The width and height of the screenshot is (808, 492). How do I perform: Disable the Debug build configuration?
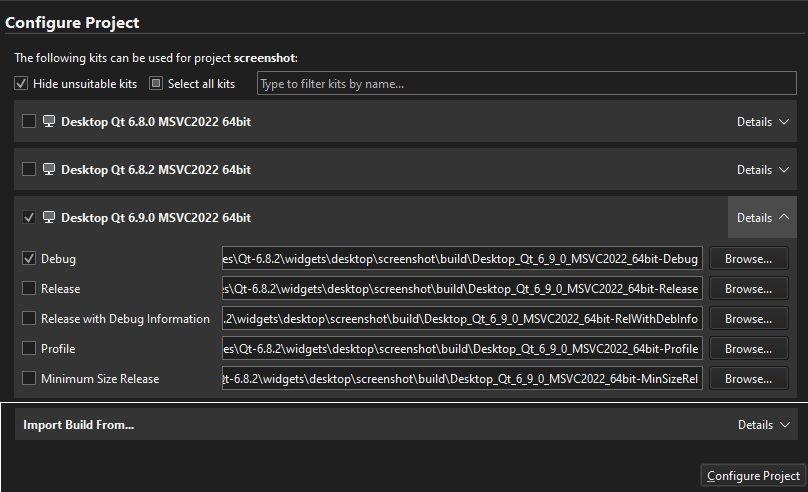pos(28,259)
